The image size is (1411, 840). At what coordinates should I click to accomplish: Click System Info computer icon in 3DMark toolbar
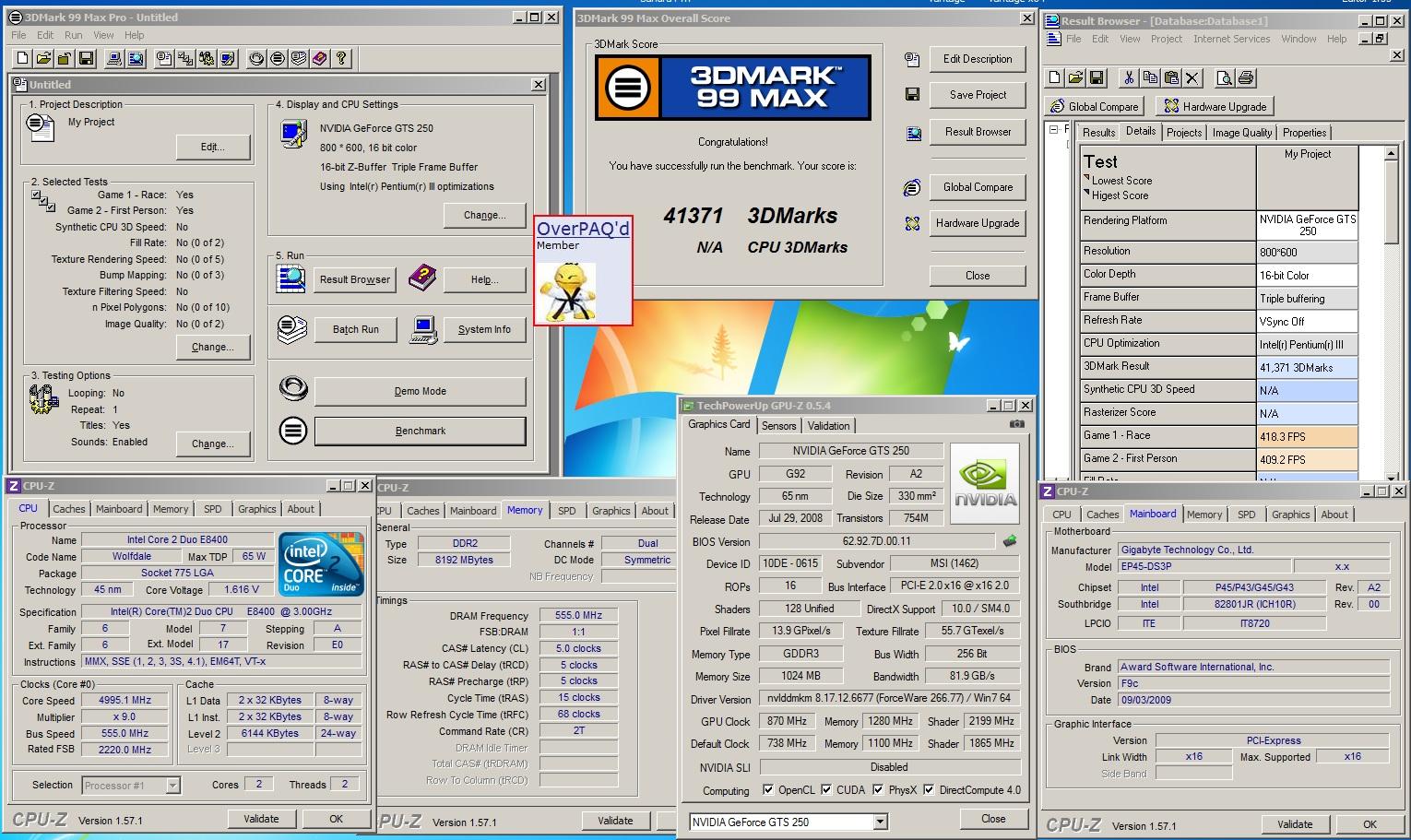(114, 59)
